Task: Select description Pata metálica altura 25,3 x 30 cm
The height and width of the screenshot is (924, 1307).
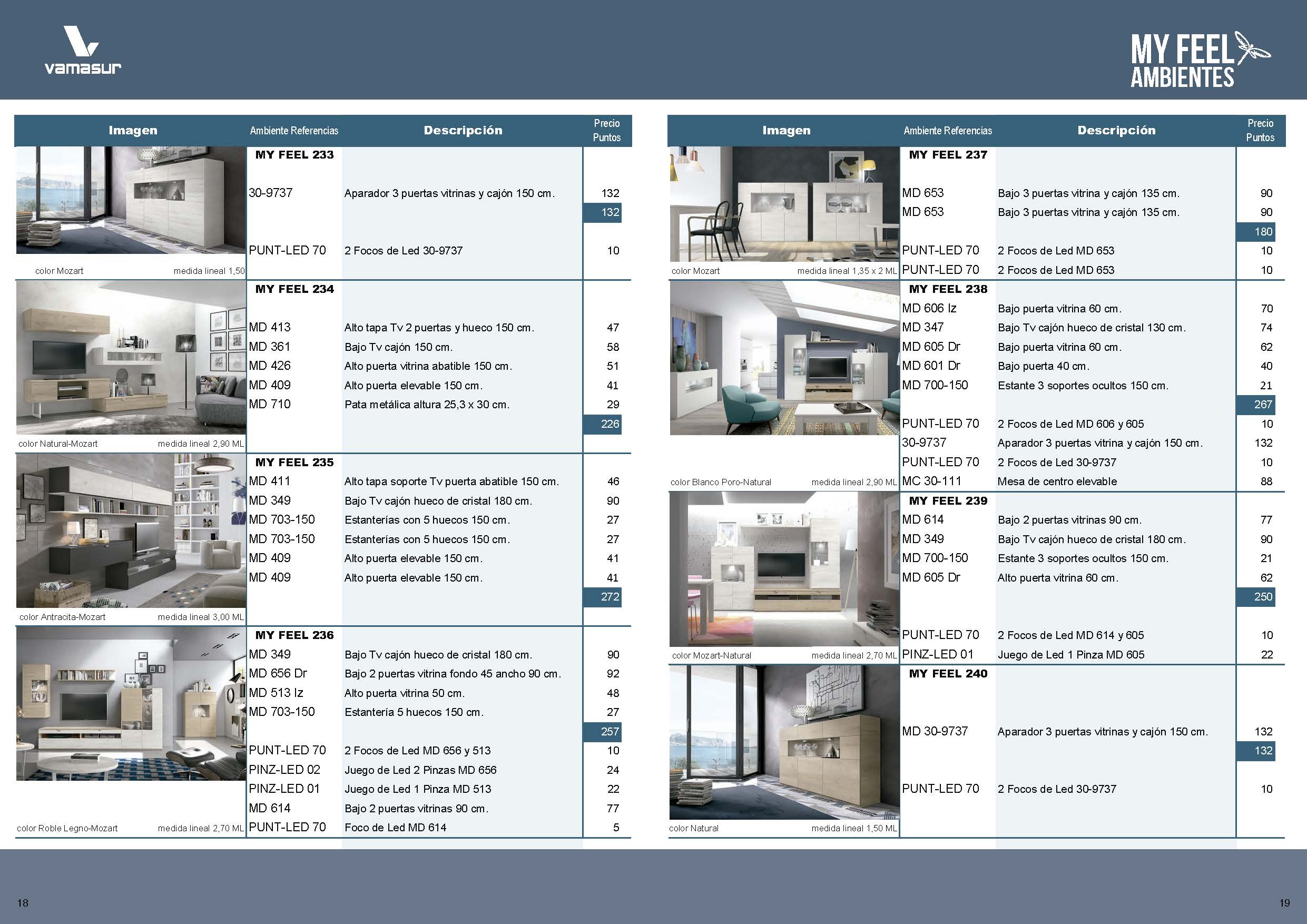Action: tap(427, 405)
